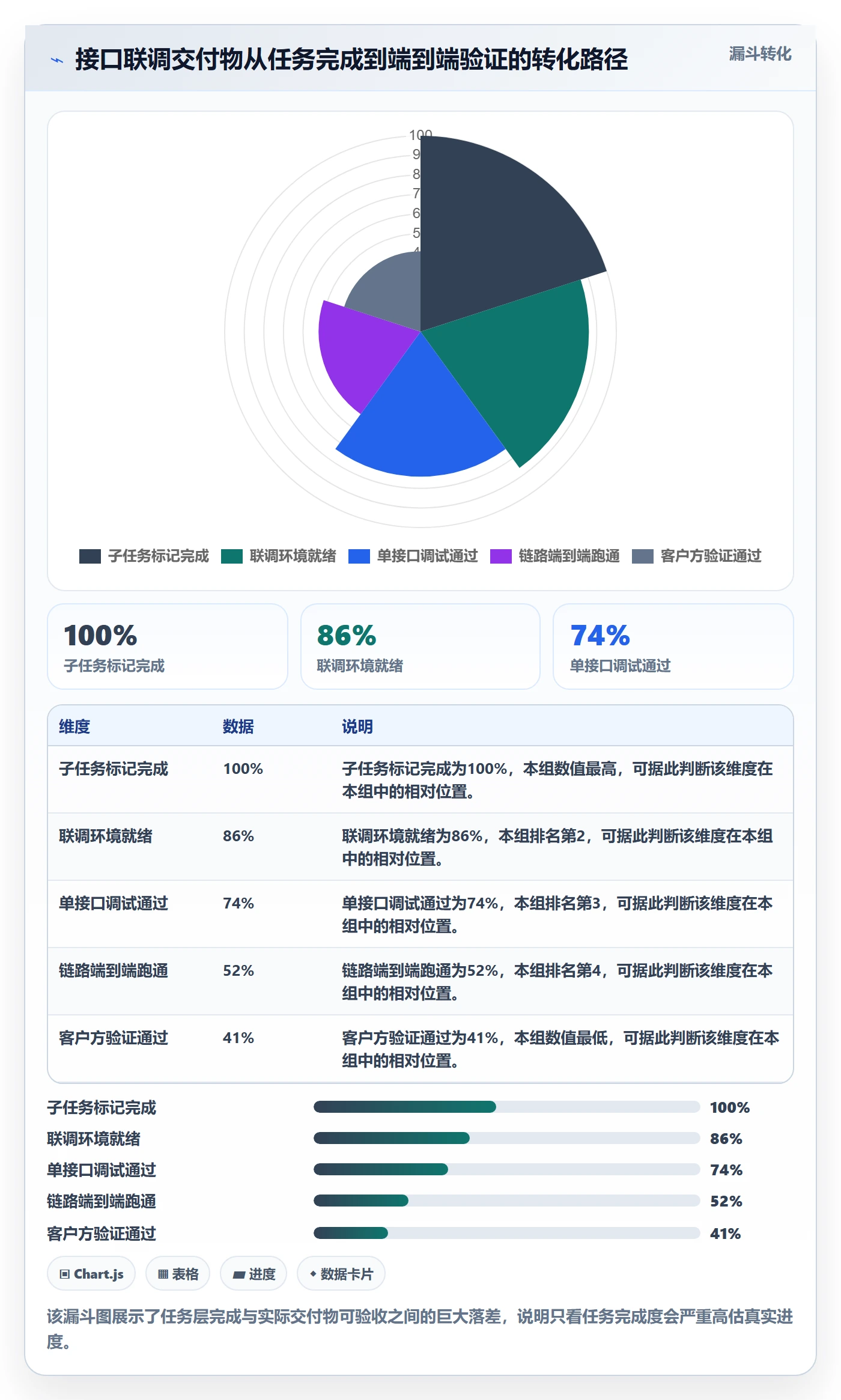Open the 86% 联调环境就绪 stat card
Viewport: 841px width, 1400px height.
click(421, 647)
